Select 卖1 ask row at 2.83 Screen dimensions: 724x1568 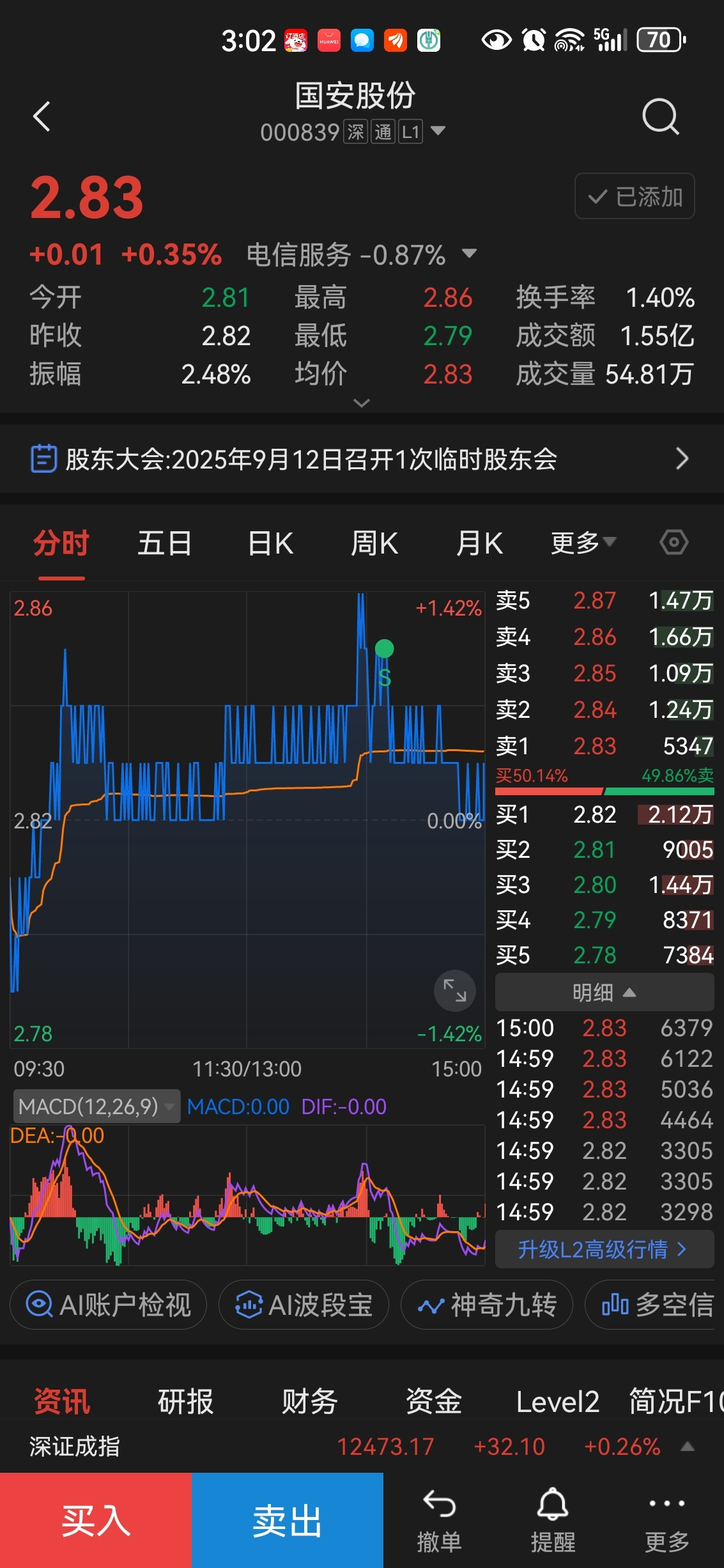pyautogui.click(x=605, y=747)
